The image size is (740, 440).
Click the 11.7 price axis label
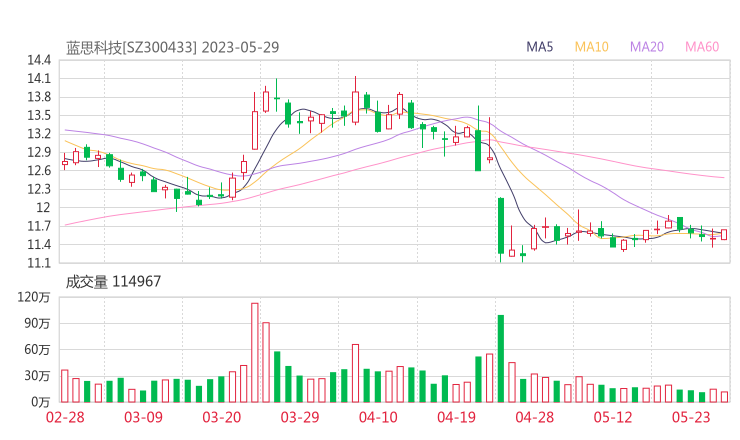tap(39, 226)
